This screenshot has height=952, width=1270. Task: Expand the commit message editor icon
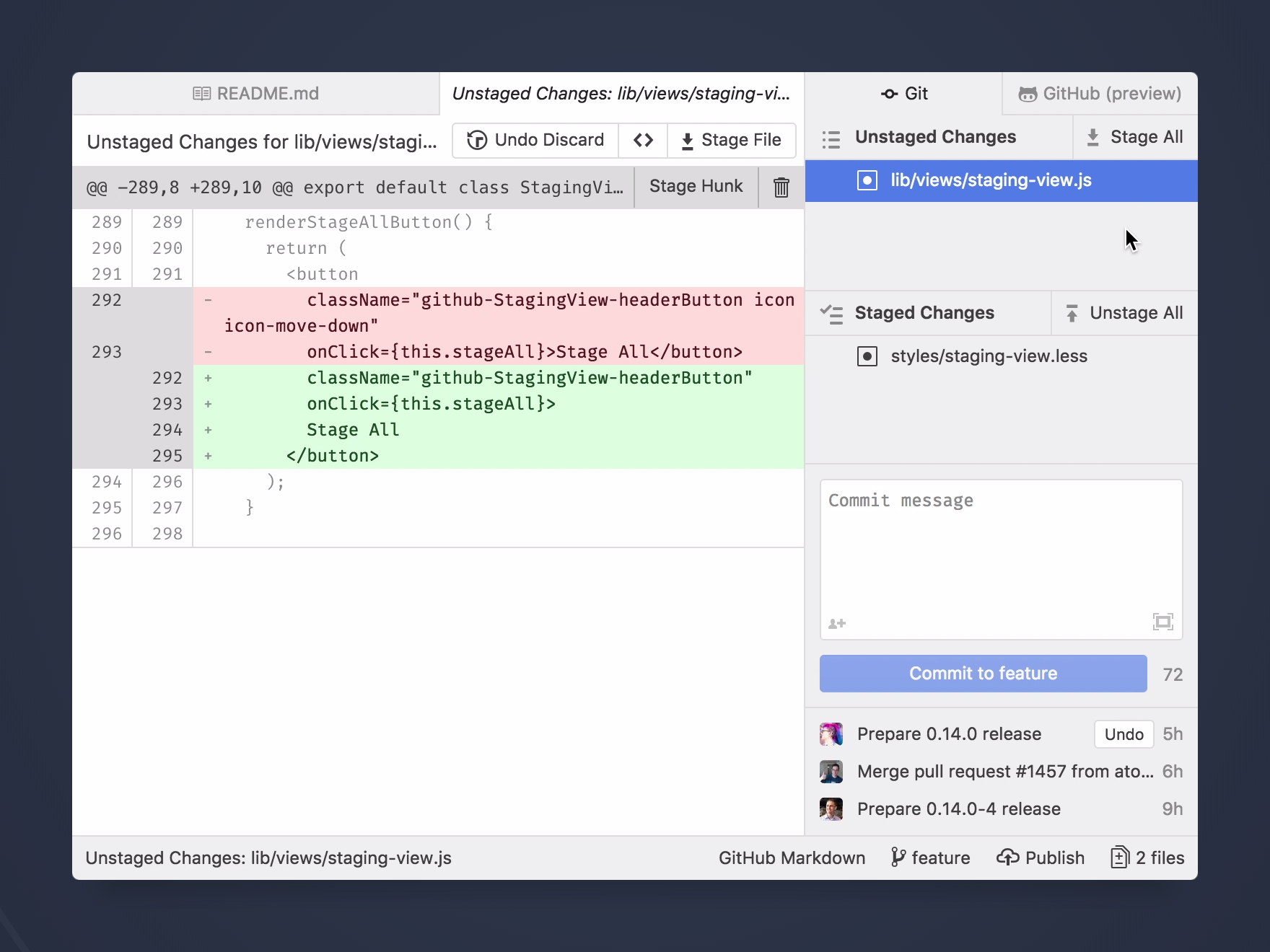pos(1163,622)
